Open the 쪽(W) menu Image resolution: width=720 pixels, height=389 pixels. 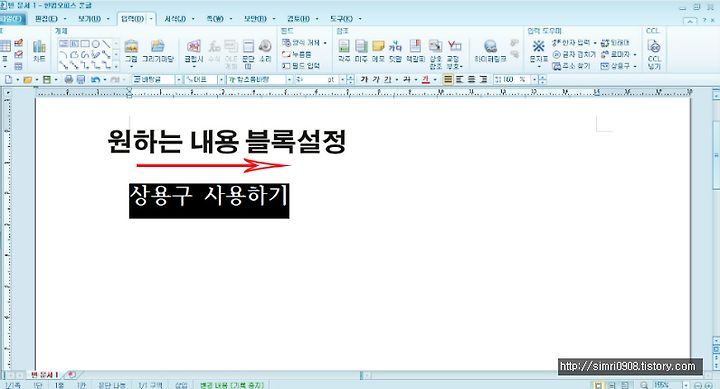coord(215,19)
